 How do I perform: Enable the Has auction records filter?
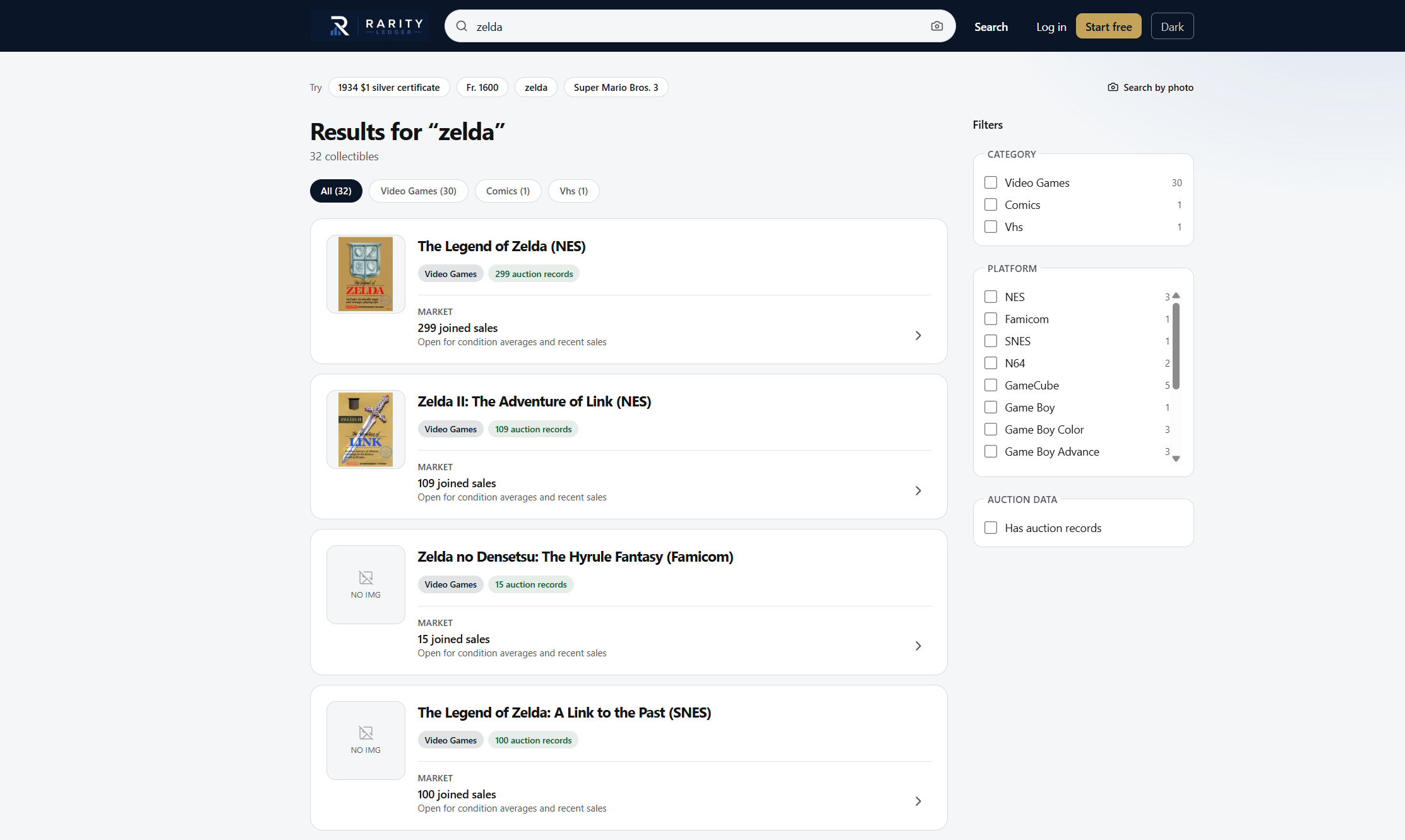coord(991,528)
